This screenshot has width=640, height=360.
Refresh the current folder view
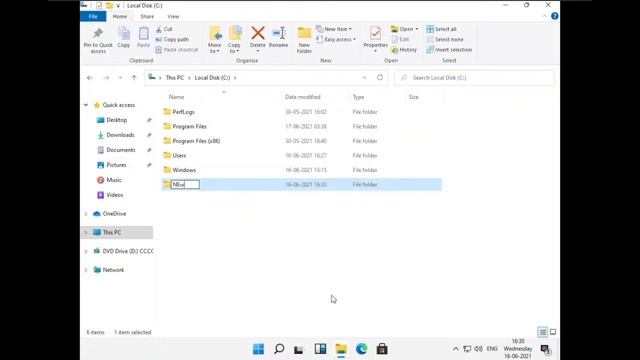(x=380, y=77)
